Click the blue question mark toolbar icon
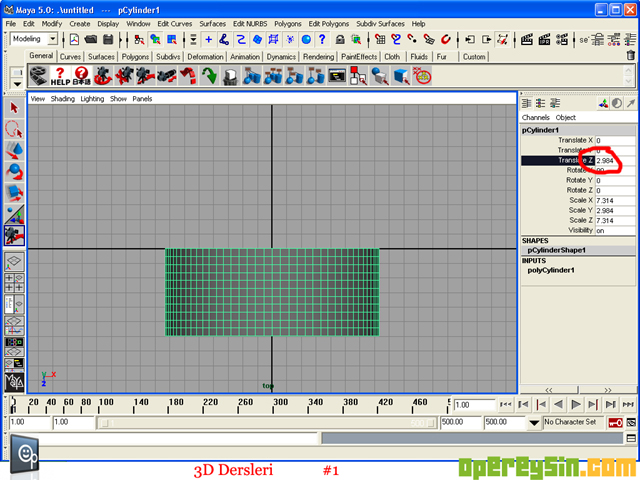The image size is (640, 480). (322, 40)
